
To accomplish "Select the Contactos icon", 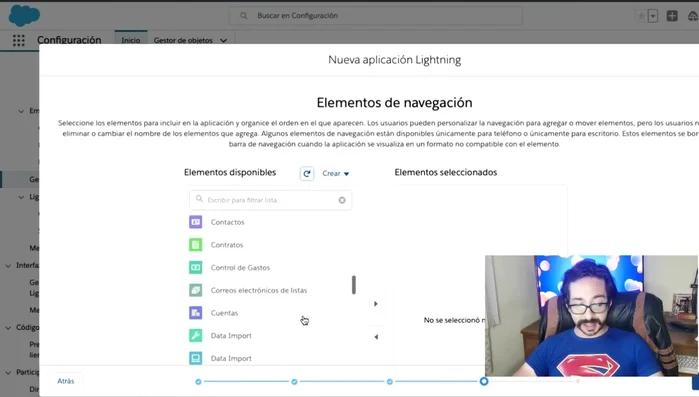I will (x=195, y=222).
